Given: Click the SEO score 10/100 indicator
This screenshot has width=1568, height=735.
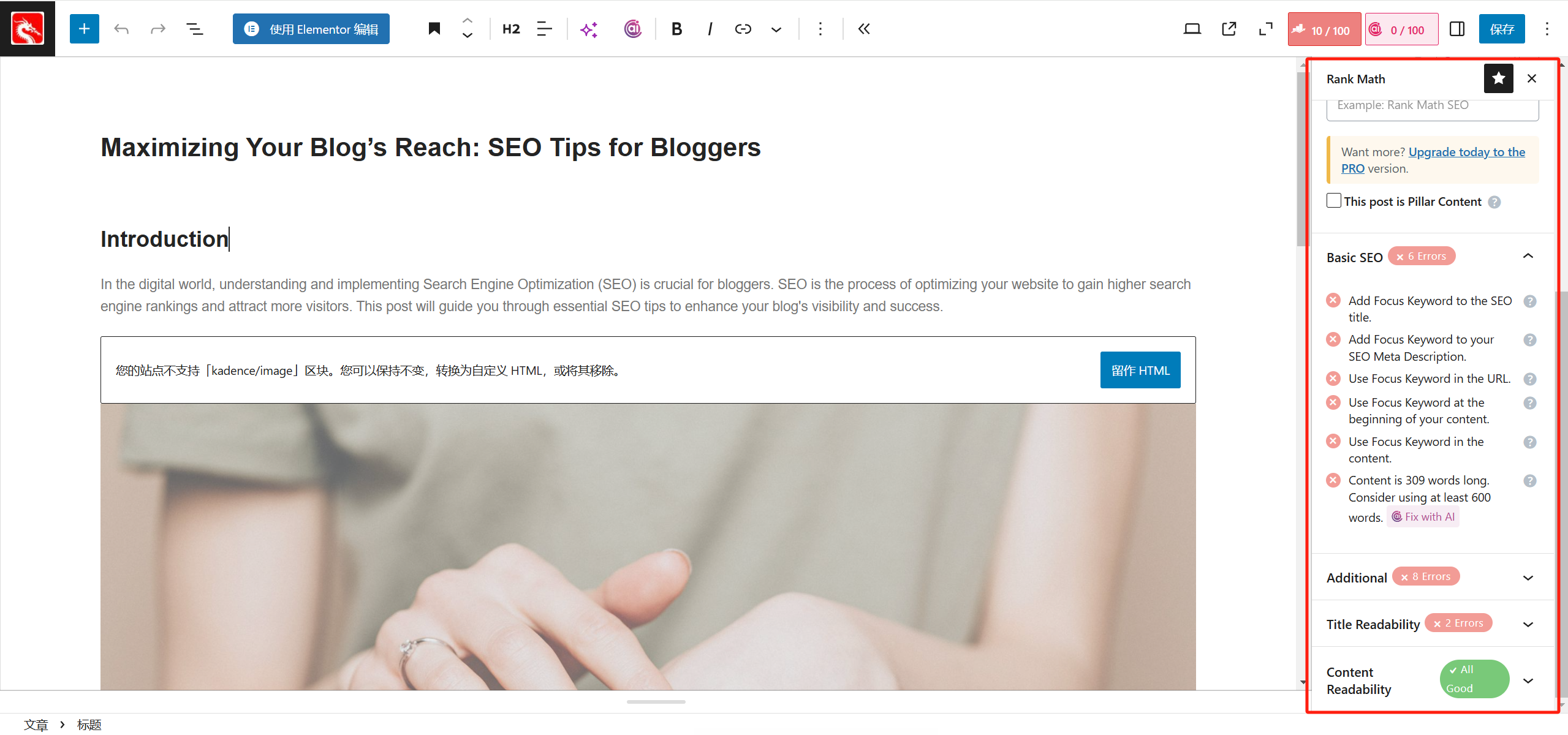Looking at the screenshot, I should point(1324,28).
